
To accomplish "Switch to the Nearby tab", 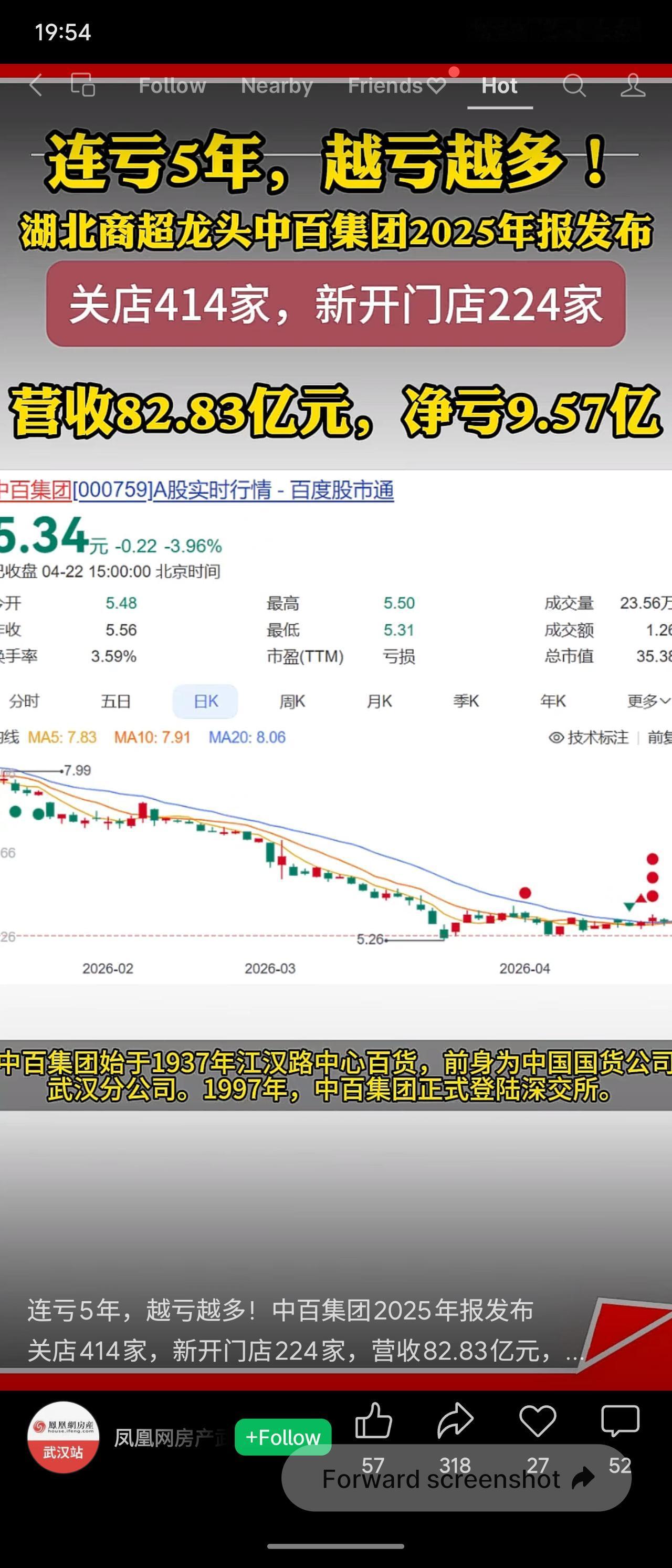I will click(277, 86).
